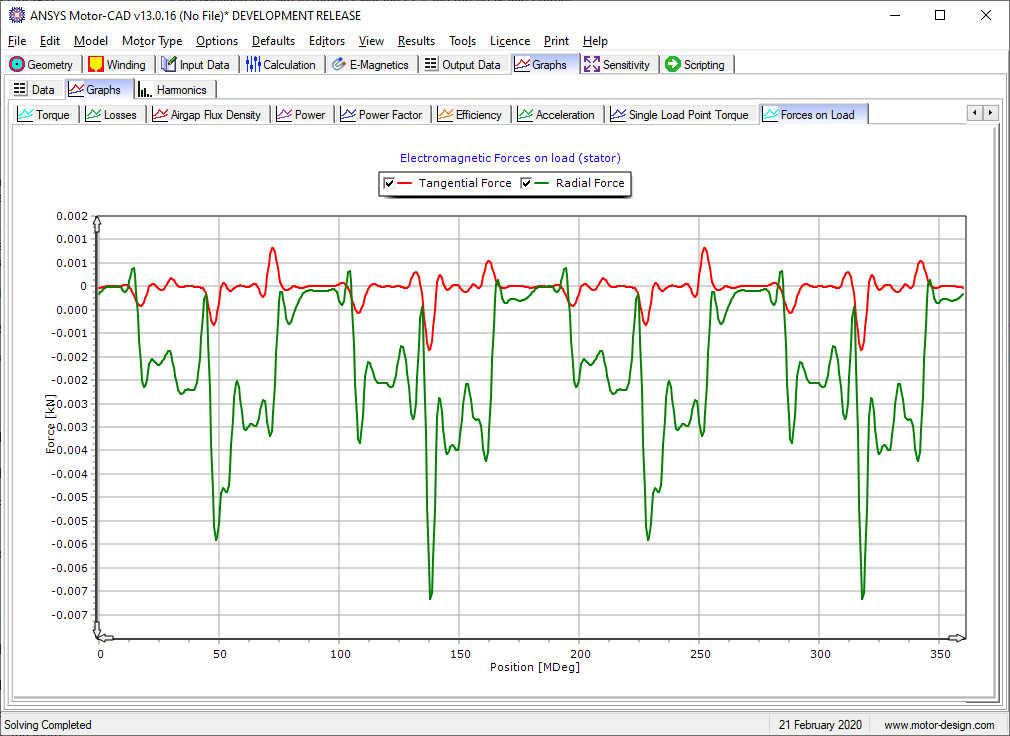
Task: Click the Force [kN] axis label
Action: tap(51, 423)
